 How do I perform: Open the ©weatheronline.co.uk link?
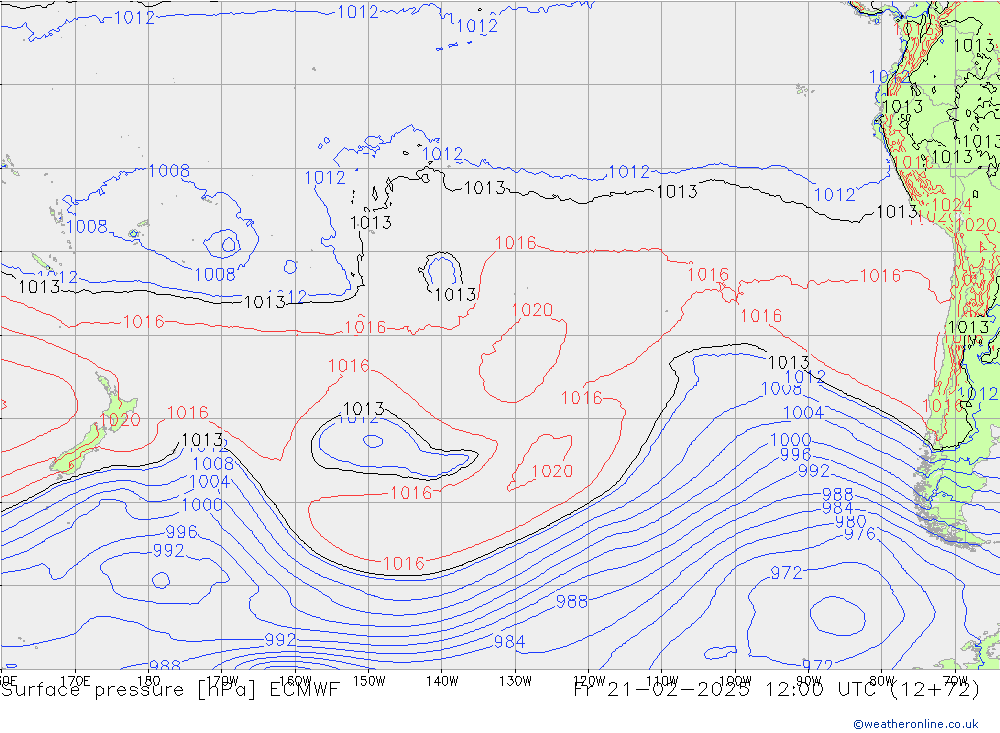pos(916,724)
